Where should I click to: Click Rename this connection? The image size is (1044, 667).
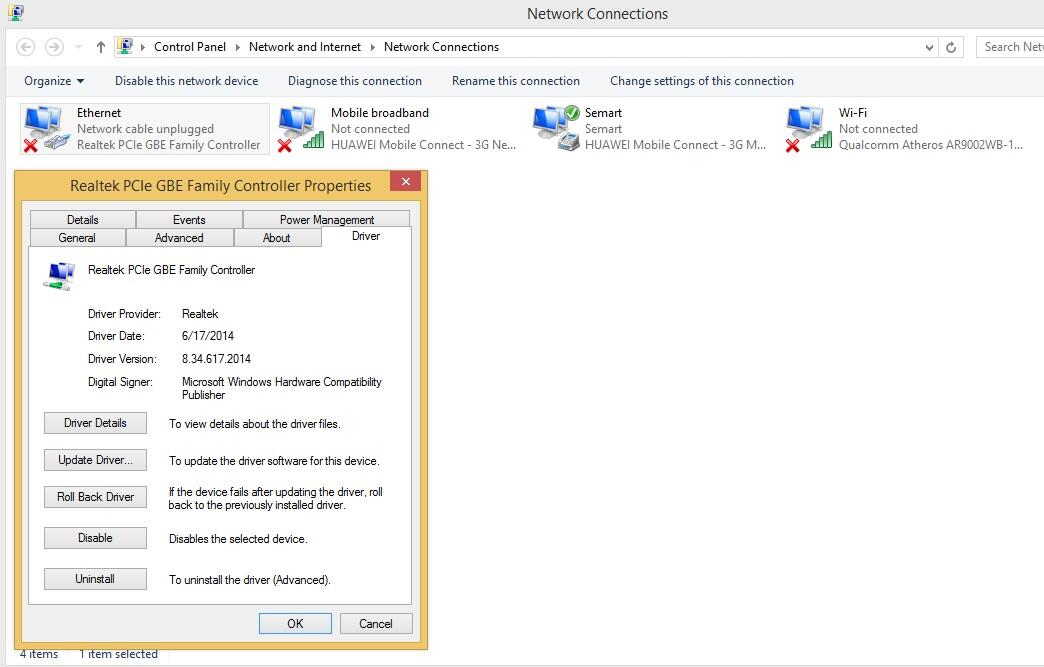(515, 81)
